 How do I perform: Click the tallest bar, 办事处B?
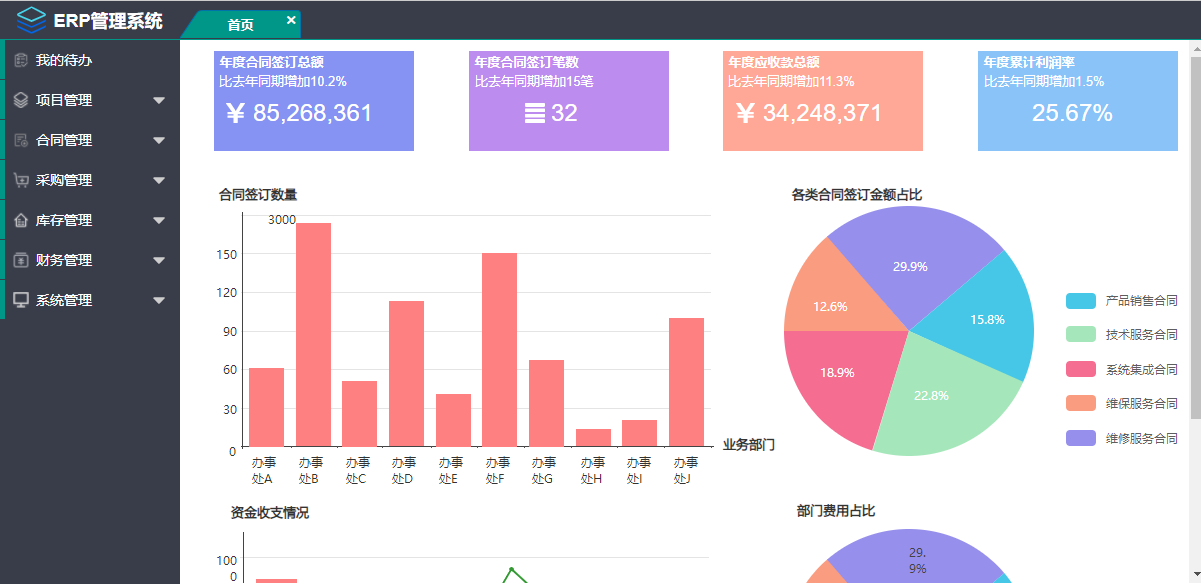click(x=313, y=335)
